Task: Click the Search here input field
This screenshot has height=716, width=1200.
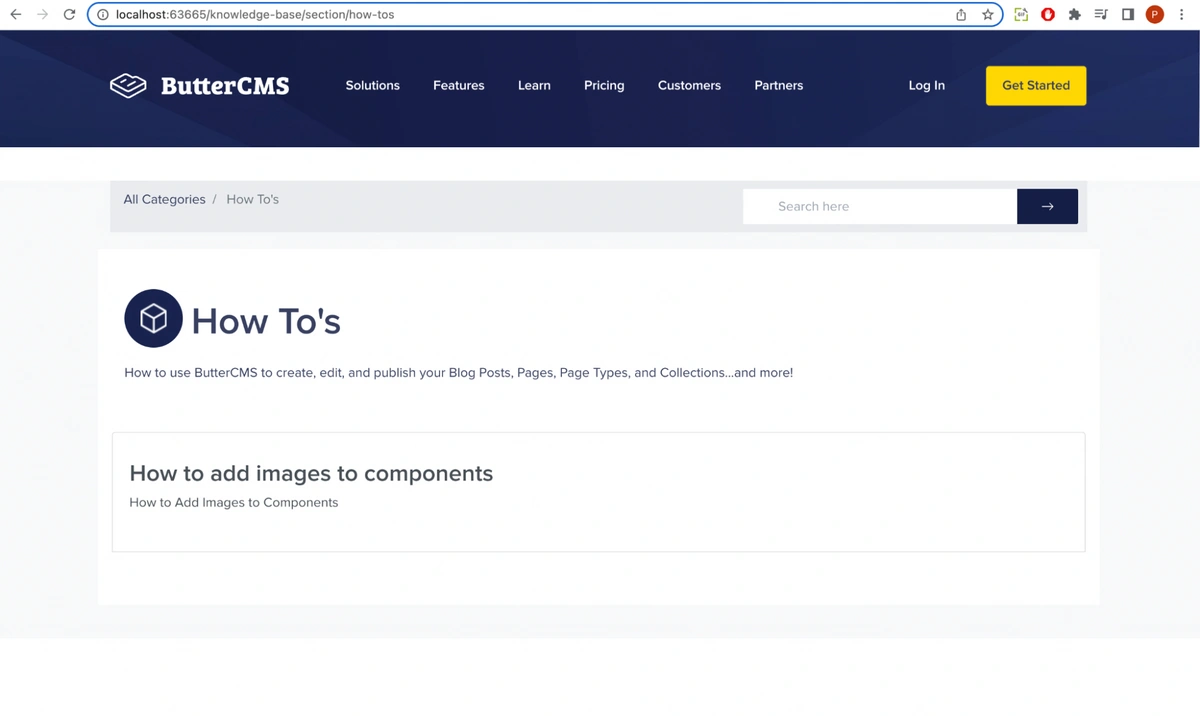Action: pyautogui.click(x=880, y=206)
